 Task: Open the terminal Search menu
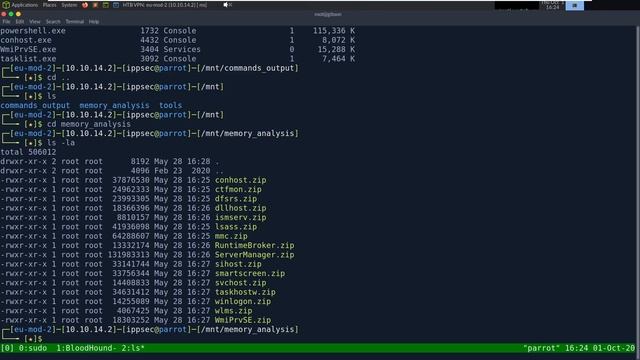[x=53, y=22]
